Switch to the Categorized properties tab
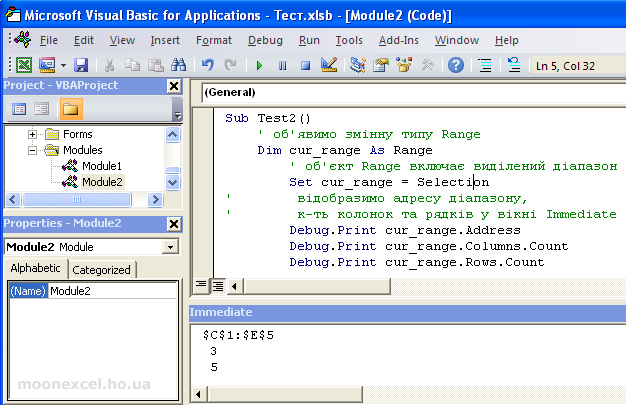626x405 pixels. click(101, 270)
